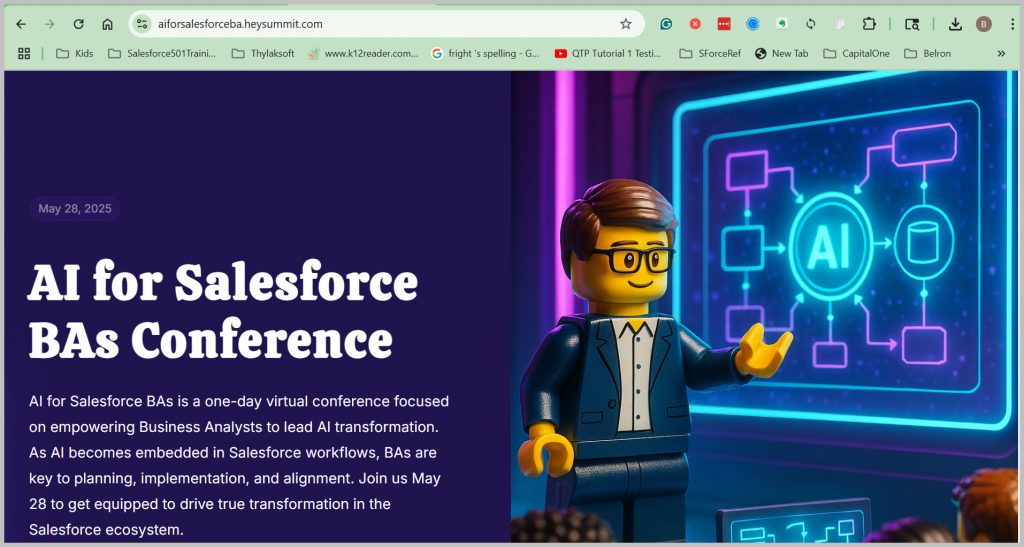Open the browser home page
Image resolution: width=1024 pixels, height=547 pixels.
point(108,24)
